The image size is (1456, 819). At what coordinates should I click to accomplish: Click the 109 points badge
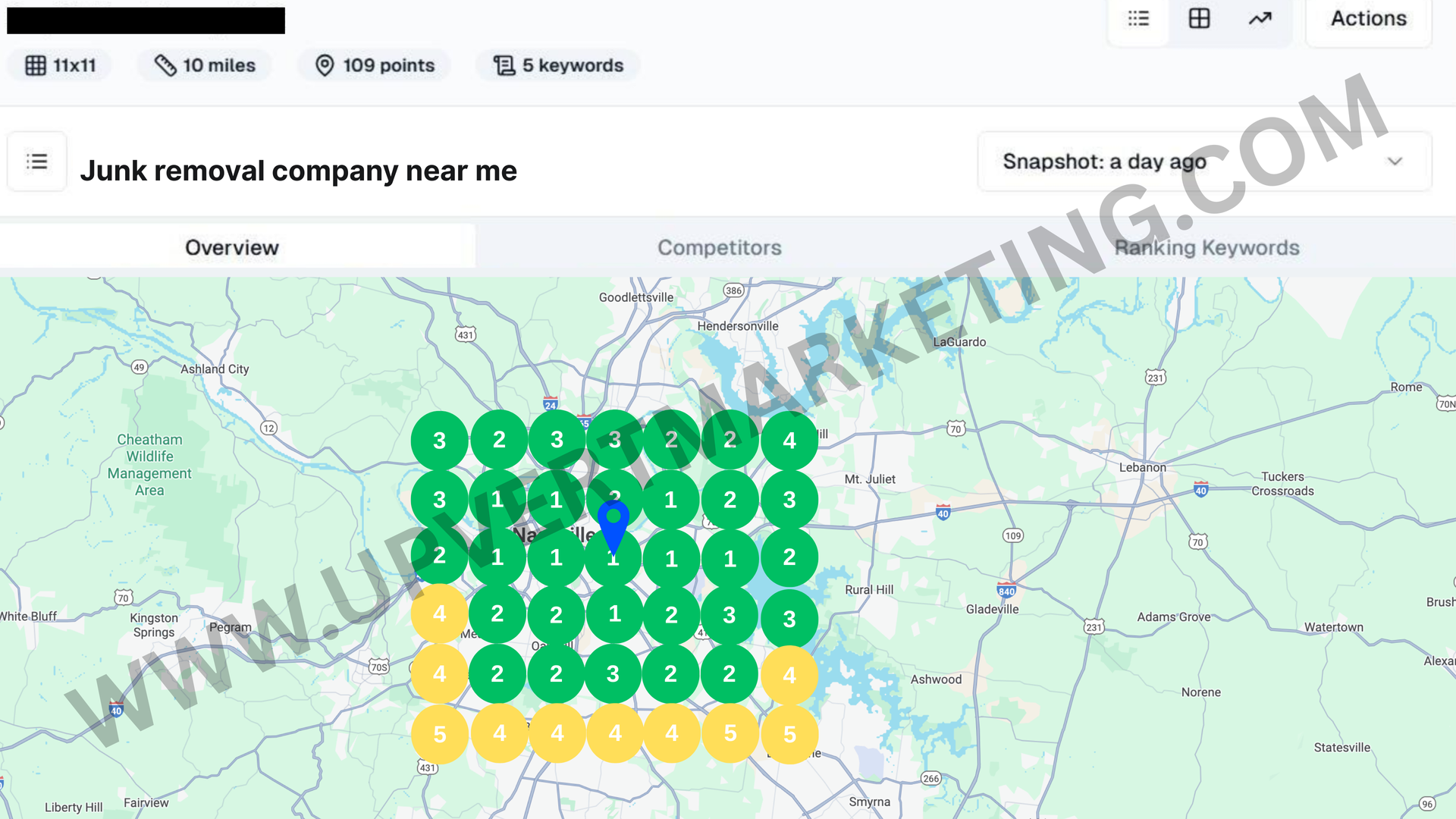375,65
